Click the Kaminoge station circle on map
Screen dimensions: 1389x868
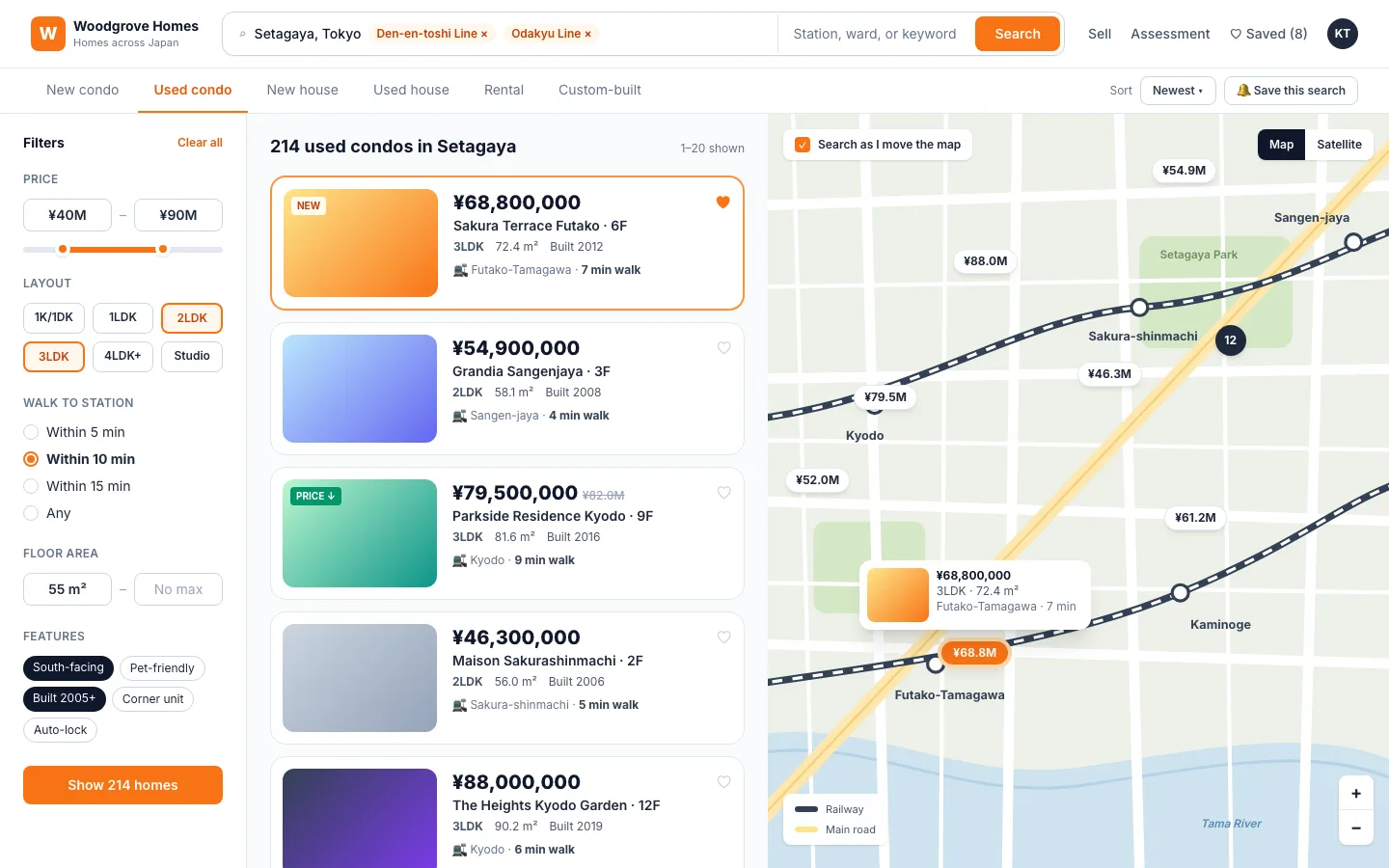(1180, 592)
